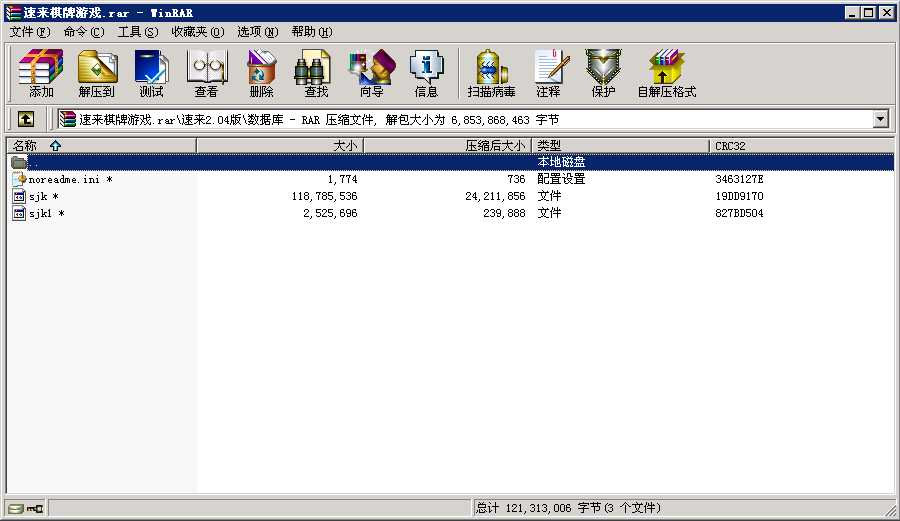Image resolution: width=900 pixels, height=521 pixels.
Task: Maximize the WinRAR window
Action: tap(868, 13)
